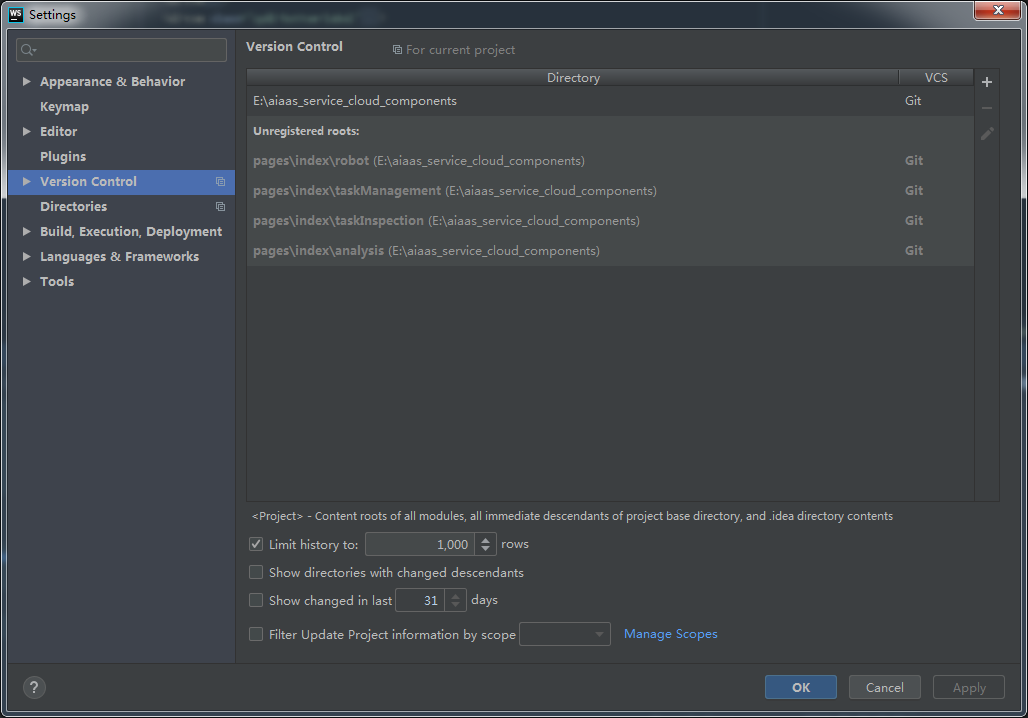This screenshot has width=1028, height=718.
Task: Select Keymap in the settings tree
Action: (64, 106)
